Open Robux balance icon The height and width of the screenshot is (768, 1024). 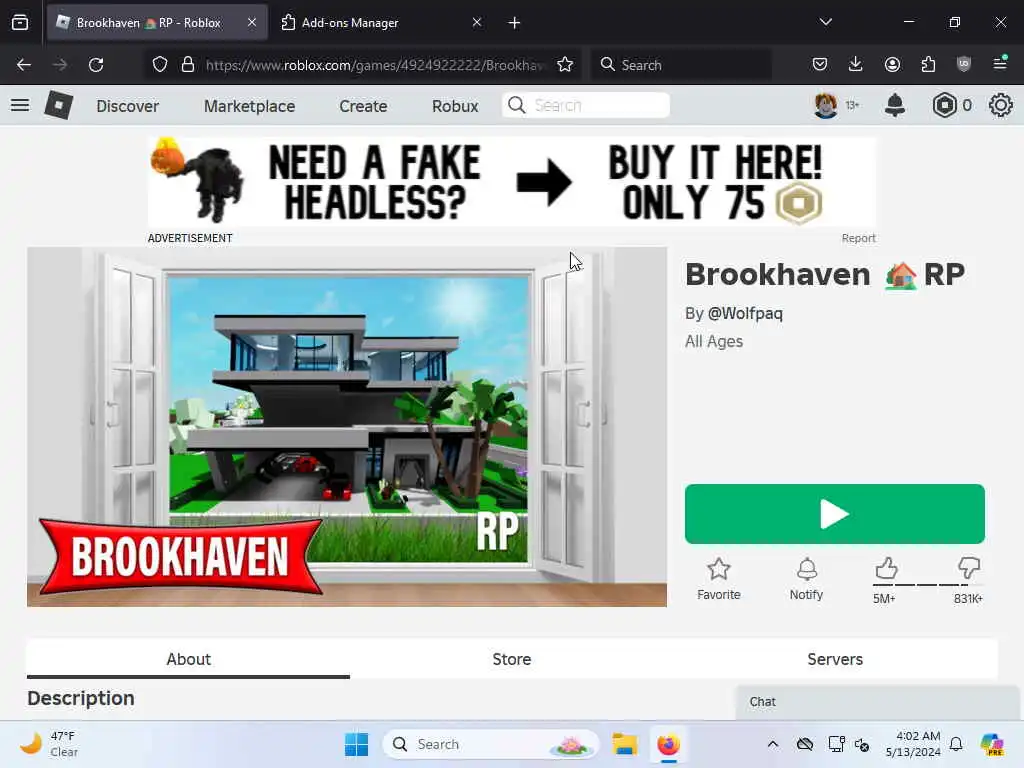pyautogui.click(x=944, y=105)
